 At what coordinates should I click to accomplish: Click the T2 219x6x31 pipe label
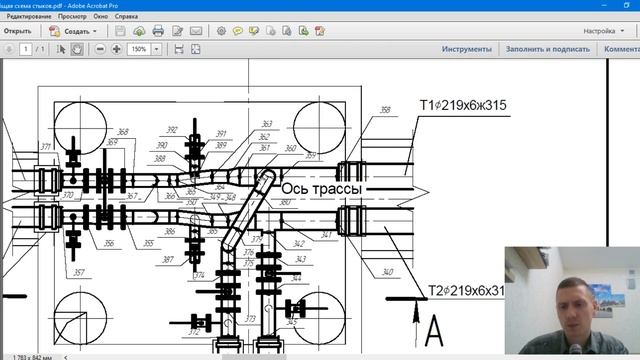tap(466, 291)
